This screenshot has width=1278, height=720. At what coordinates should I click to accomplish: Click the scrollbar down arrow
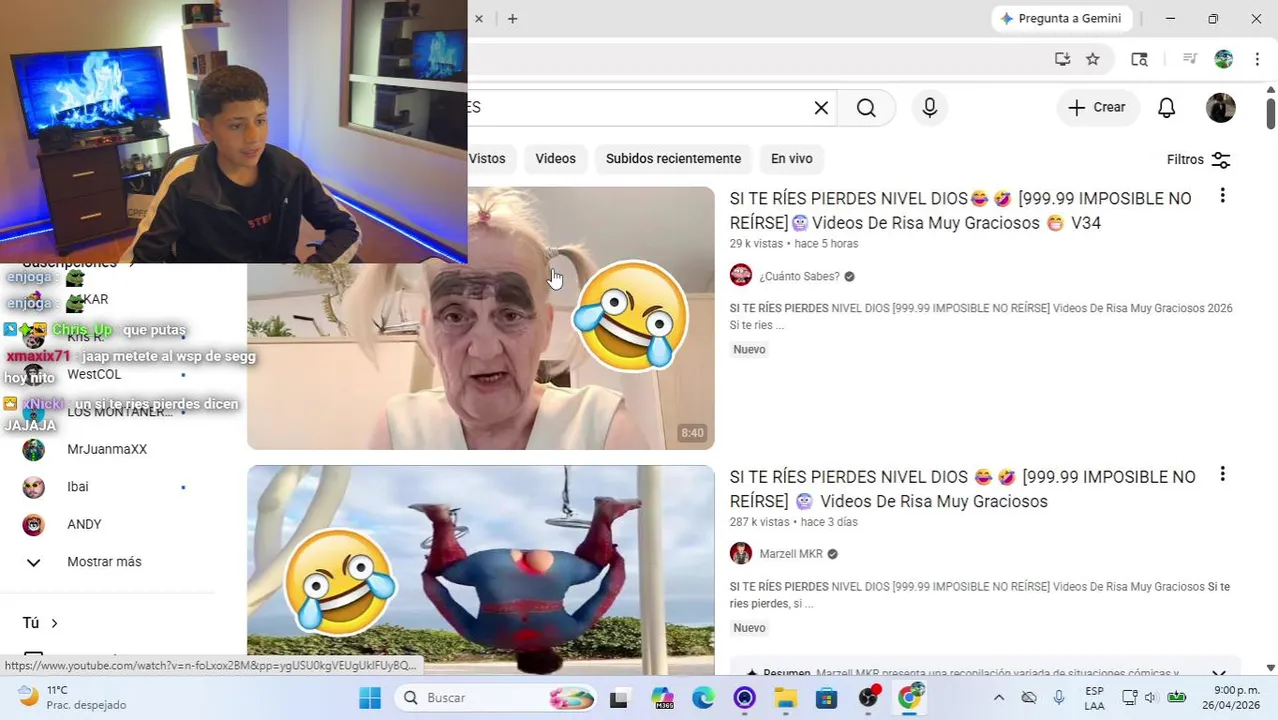pyautogui.click(x=1270, y=667)
